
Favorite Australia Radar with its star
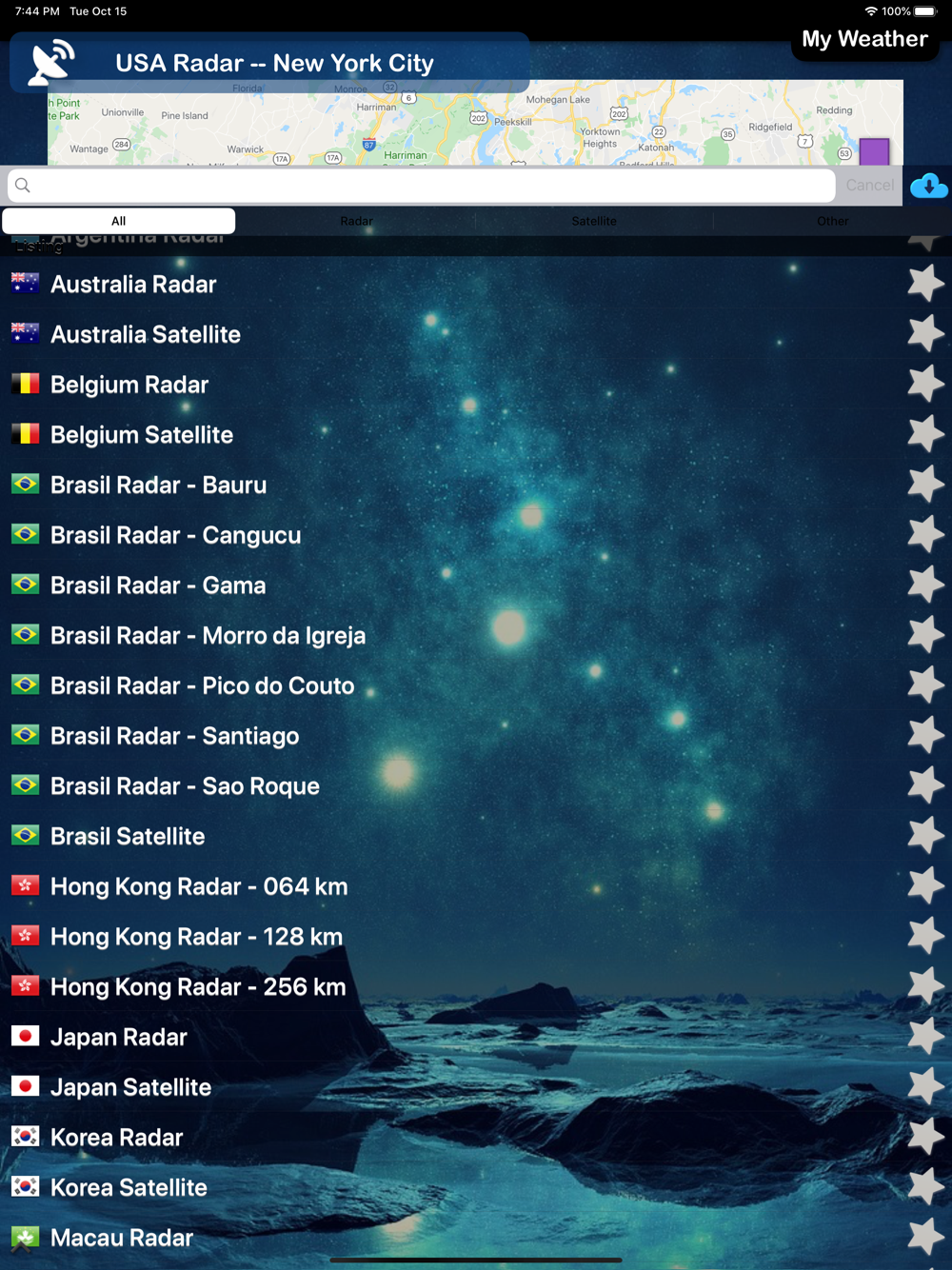(924, 284)
